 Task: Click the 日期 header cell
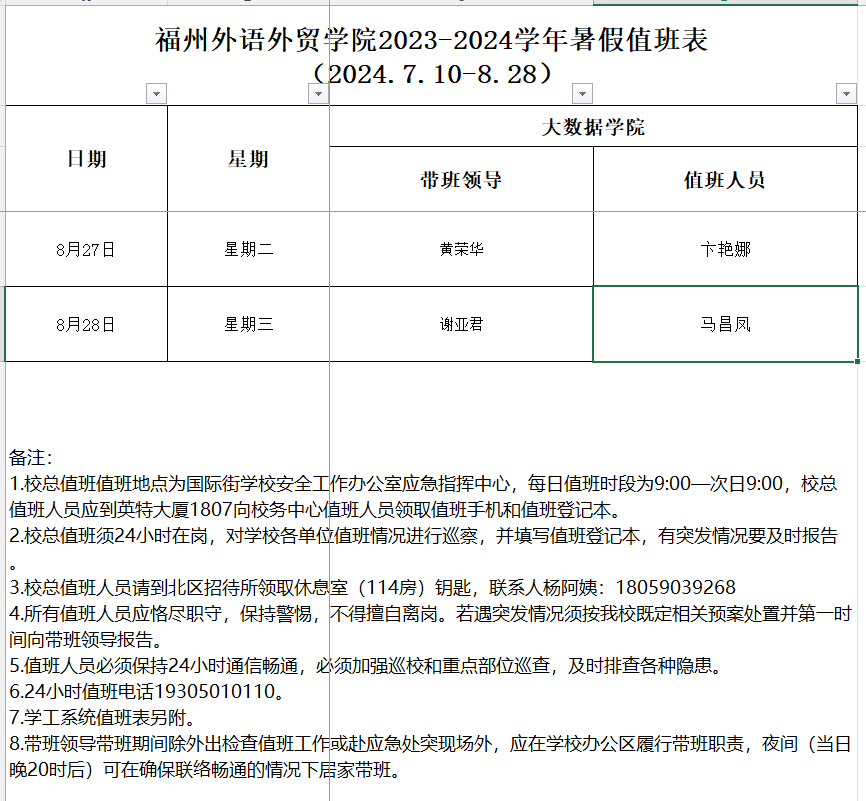87,159
